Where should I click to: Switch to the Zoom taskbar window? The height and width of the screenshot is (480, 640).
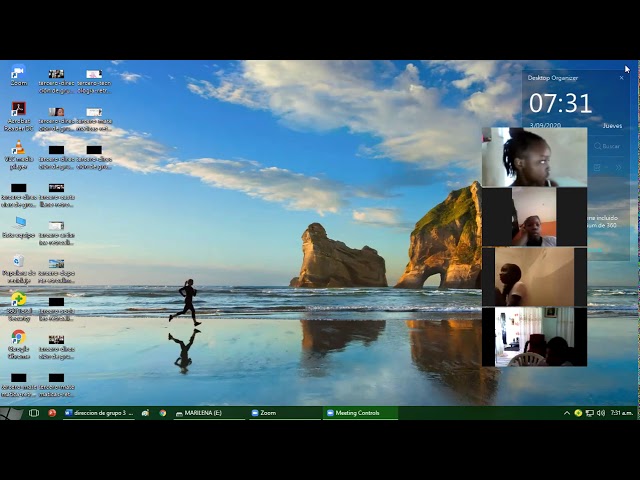[x=285, y=413]
